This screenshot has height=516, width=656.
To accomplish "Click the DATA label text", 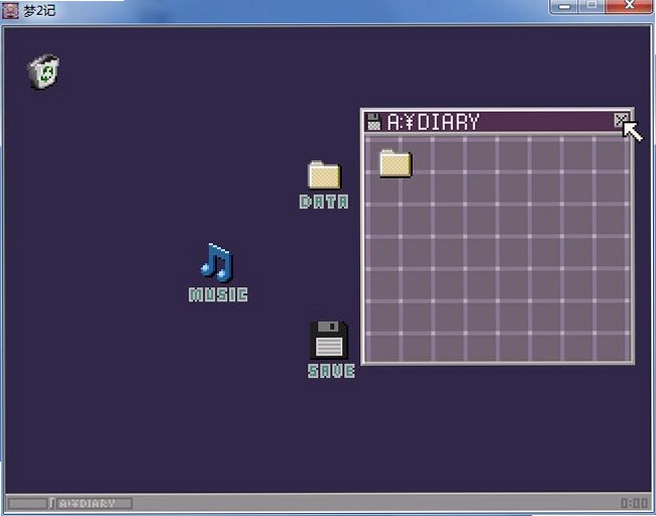I will [x=324, y=202].
